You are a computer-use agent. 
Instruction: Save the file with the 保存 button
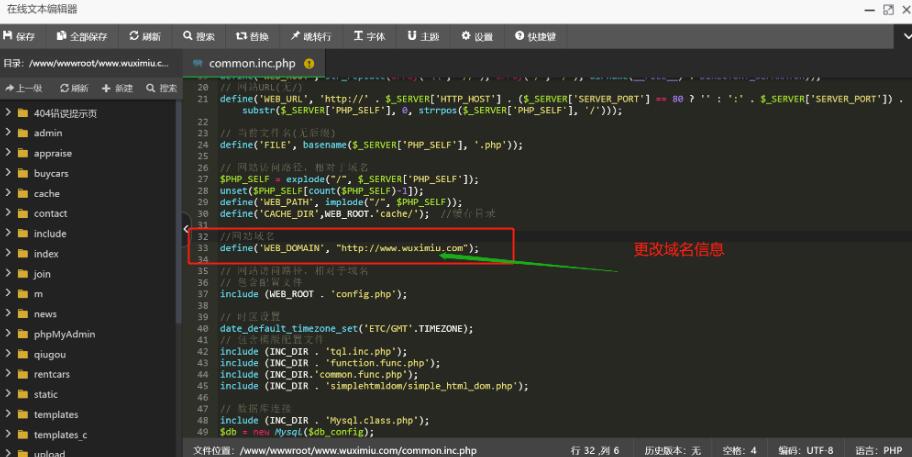click(x=19, y=36)
